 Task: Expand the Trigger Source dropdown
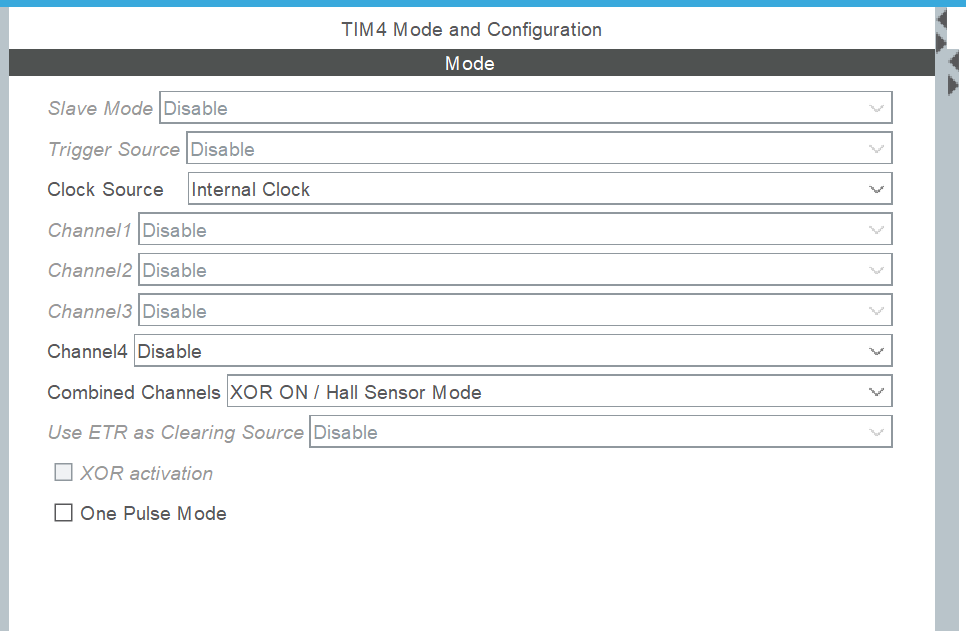click(539, 149)
